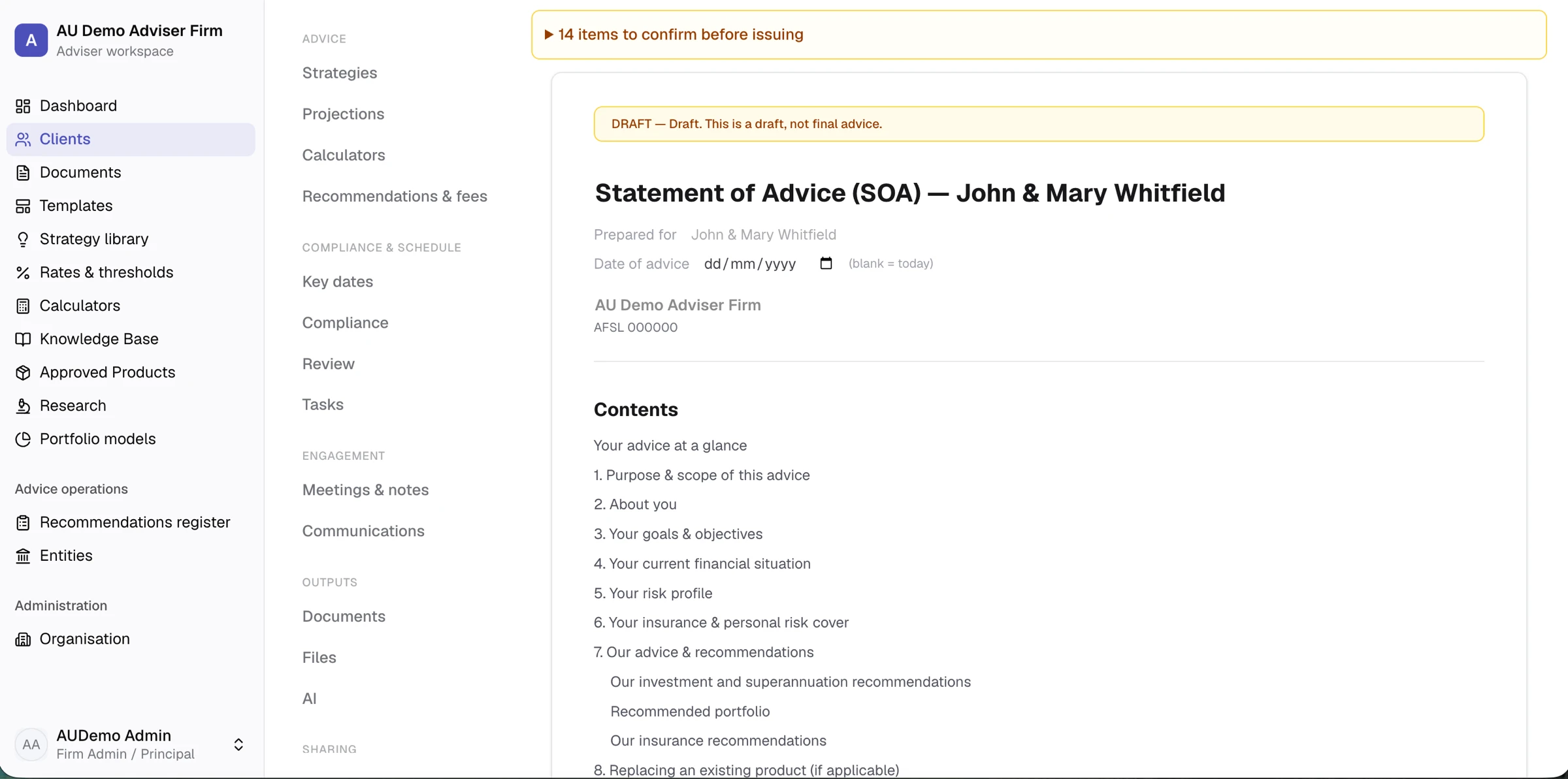The height and width of the screenshot is (779, 1568).
Task: Open Documents under Outputs
Action: (344, 616)
